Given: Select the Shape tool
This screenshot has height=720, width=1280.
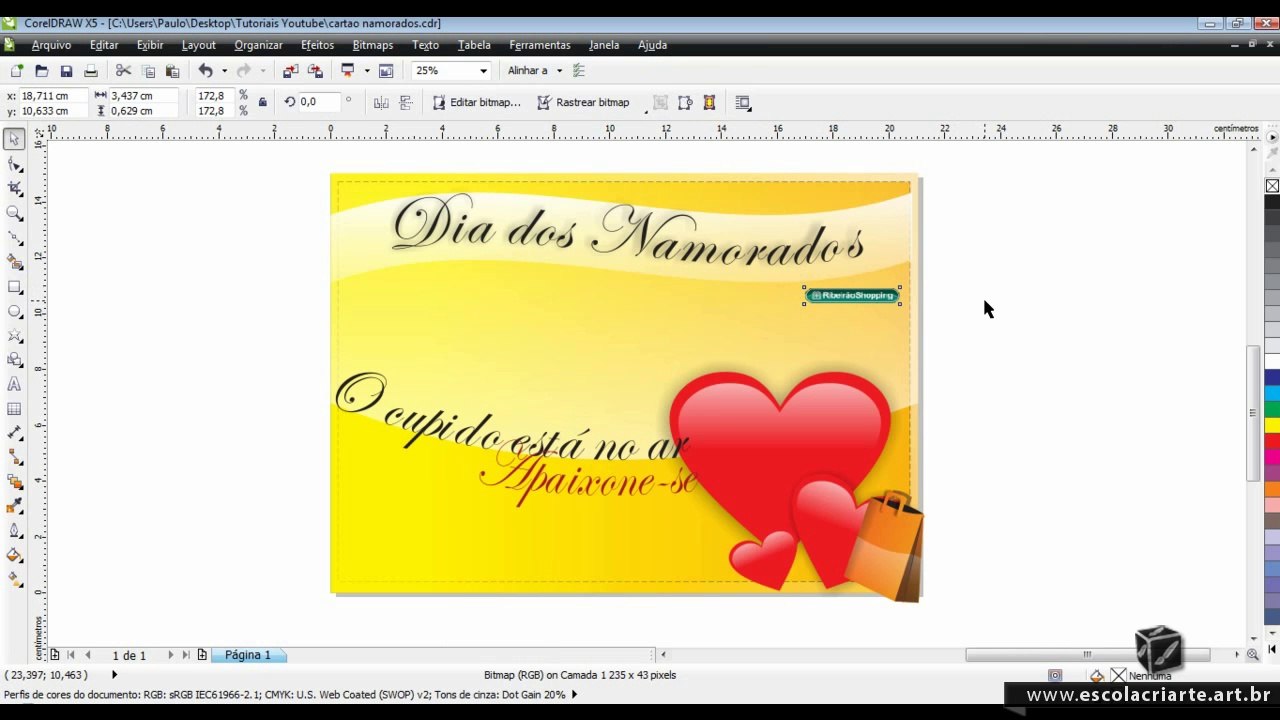Looking at the screenshot, I should pyautogui.click(x=15, y=164).
